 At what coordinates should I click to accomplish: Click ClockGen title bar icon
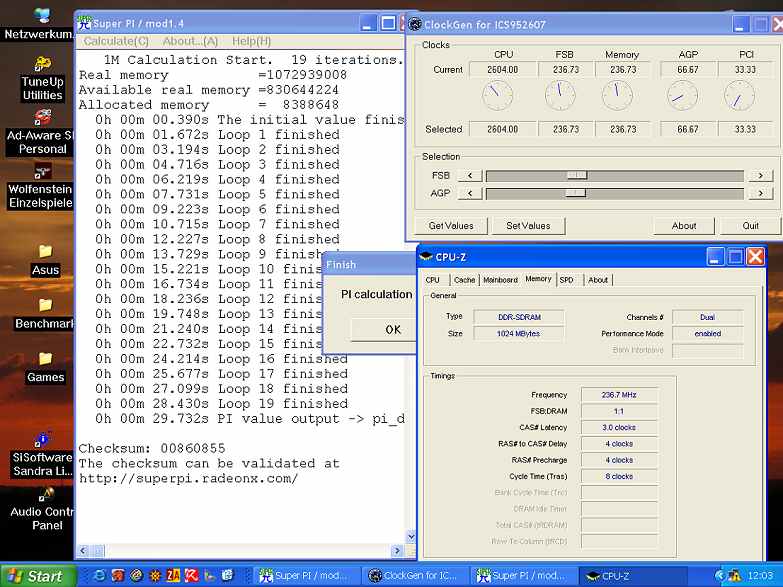click(x=415, y=24)
